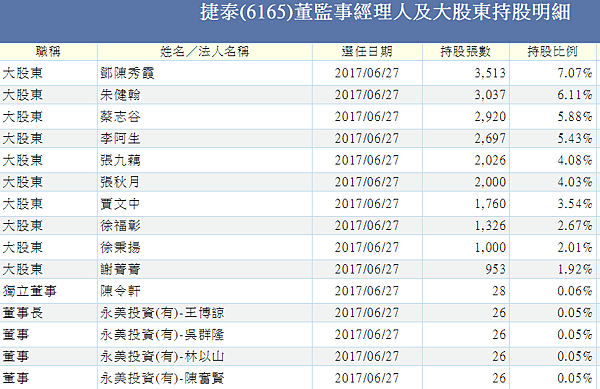Click percentage 1.92%

[575, 269]
